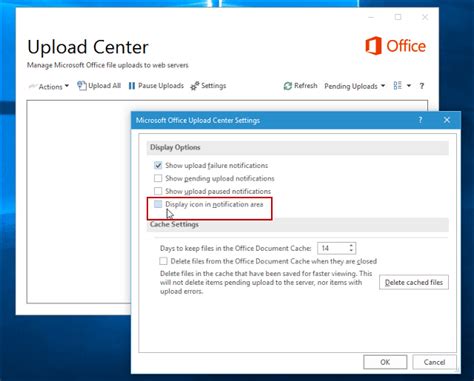Expand the Pending Uploads filter dropdown
Viewport: 474px width, 381px height.
(x=355, y=86)
